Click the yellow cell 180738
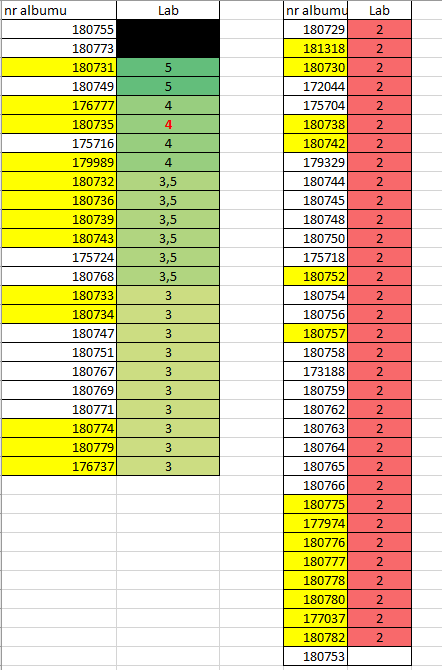 316,124
